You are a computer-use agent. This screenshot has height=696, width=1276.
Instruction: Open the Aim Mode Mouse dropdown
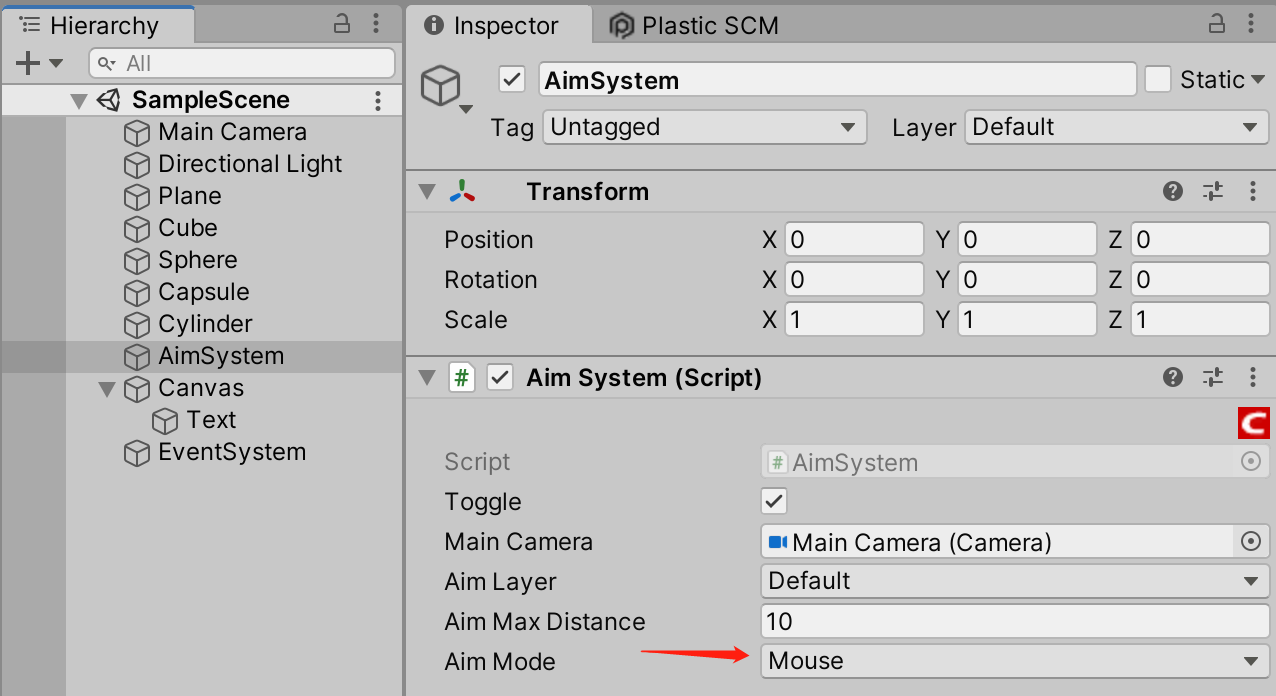click(x=1015, y=661)
